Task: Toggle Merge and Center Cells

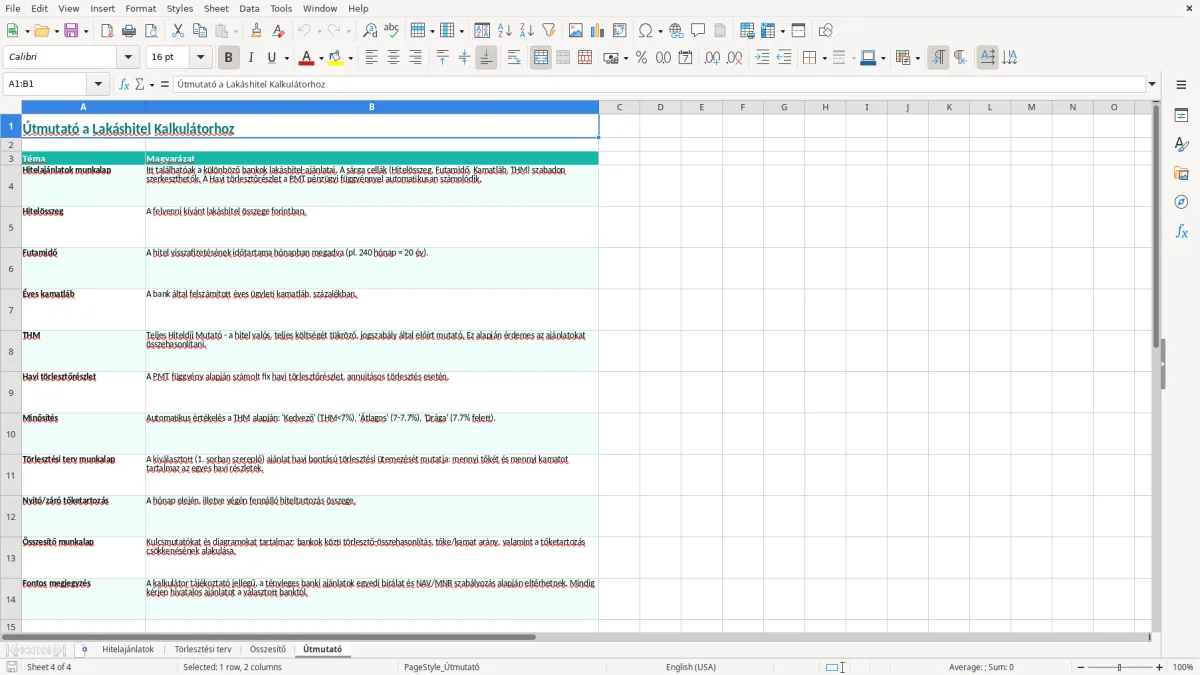Action: point(541,58)
